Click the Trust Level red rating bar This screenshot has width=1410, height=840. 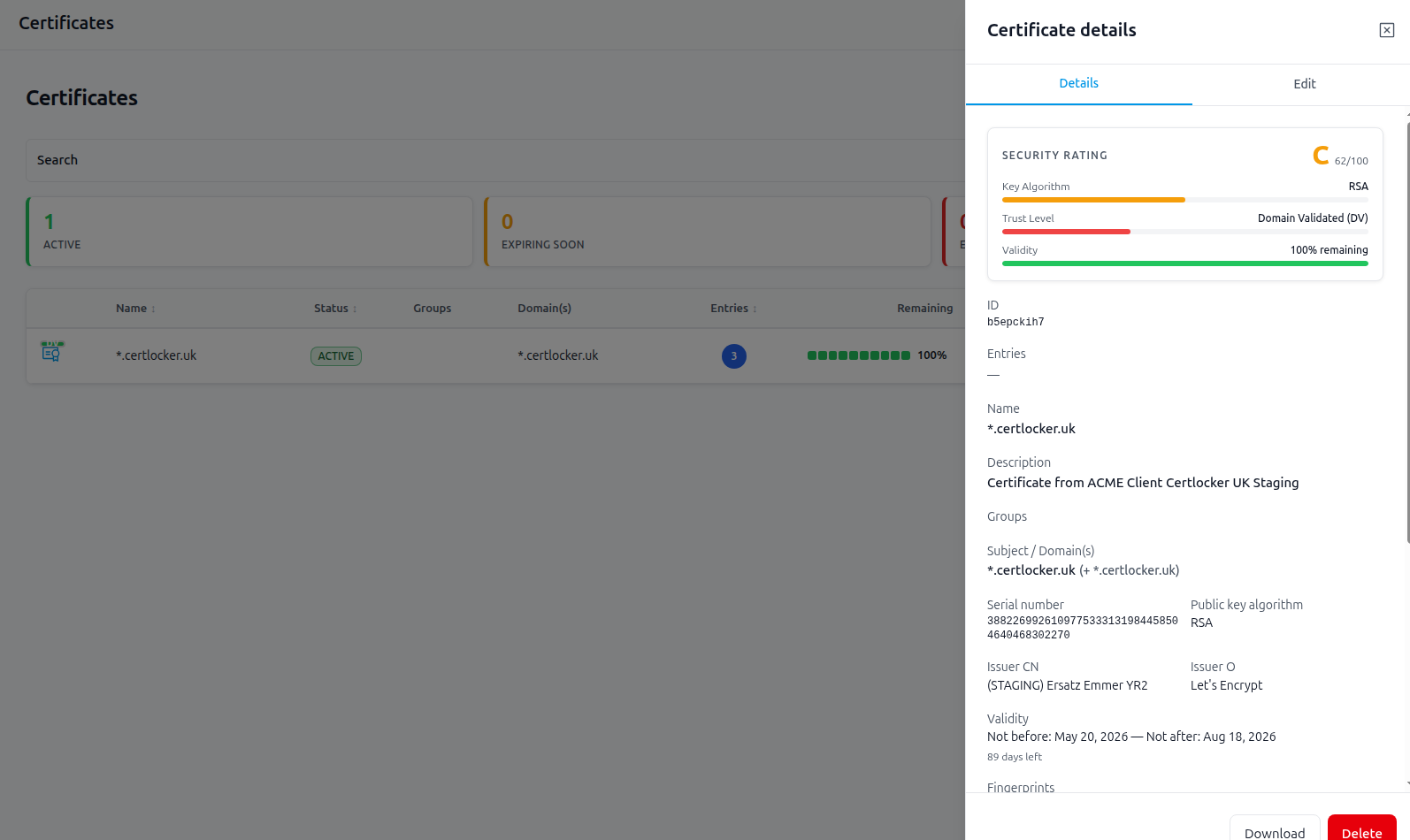(x=1066, y=232)
